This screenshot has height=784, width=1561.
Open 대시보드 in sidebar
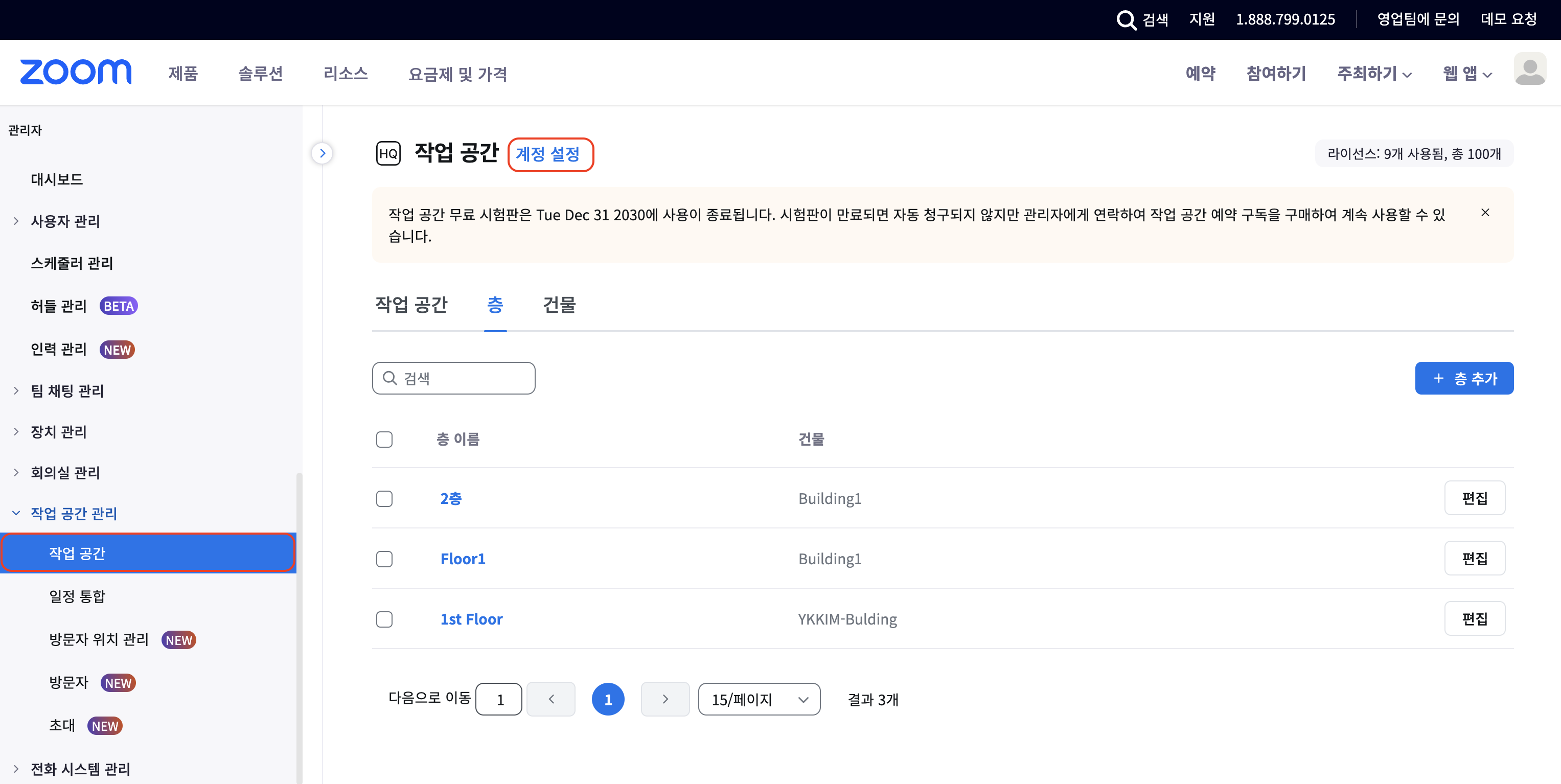[x=57, y=179]
